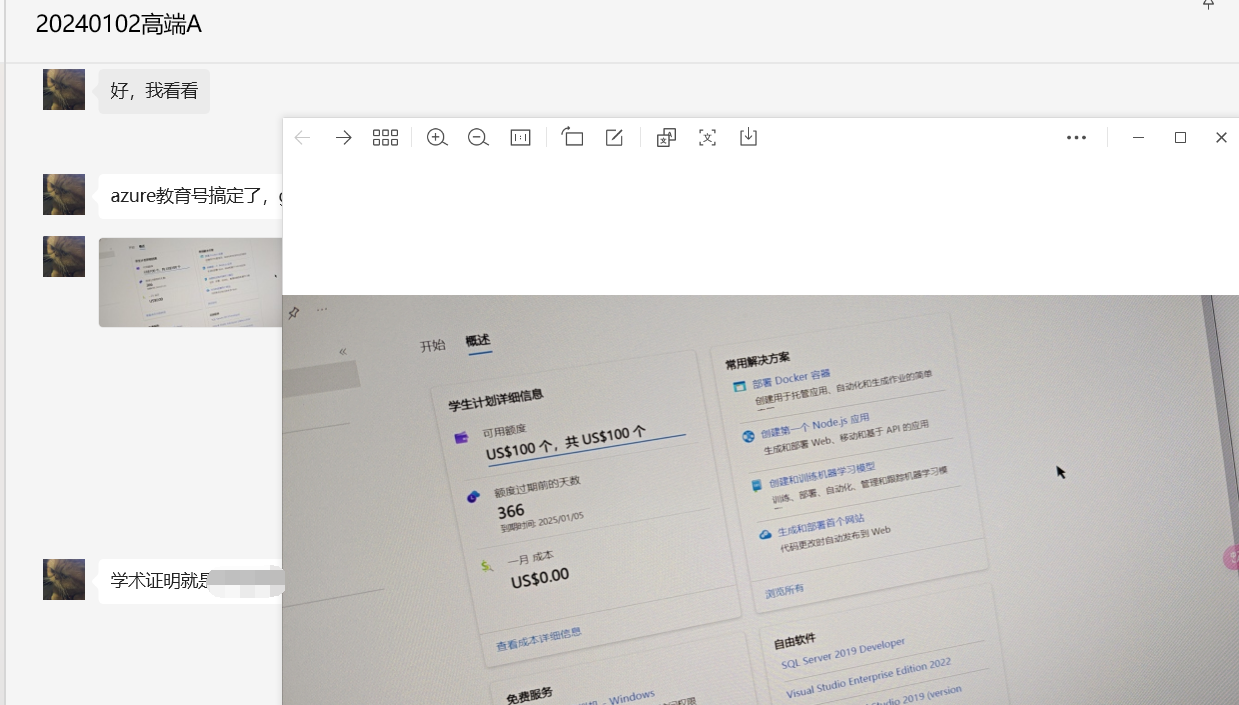Save the image with download icon
The height and width of the screenshot is (705, 1239).
tap(748, 137)
